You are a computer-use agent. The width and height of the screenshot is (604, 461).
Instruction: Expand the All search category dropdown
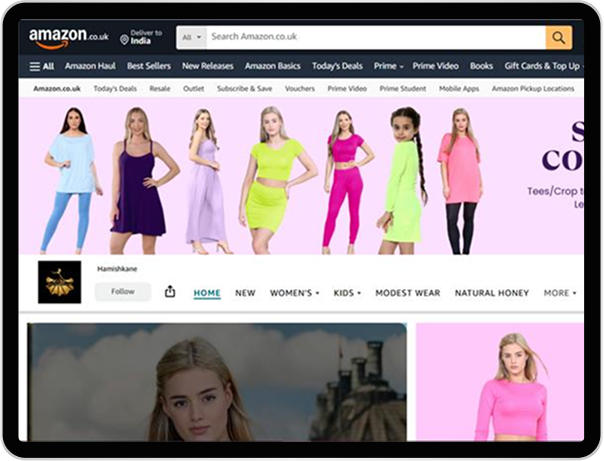[191, 38]
